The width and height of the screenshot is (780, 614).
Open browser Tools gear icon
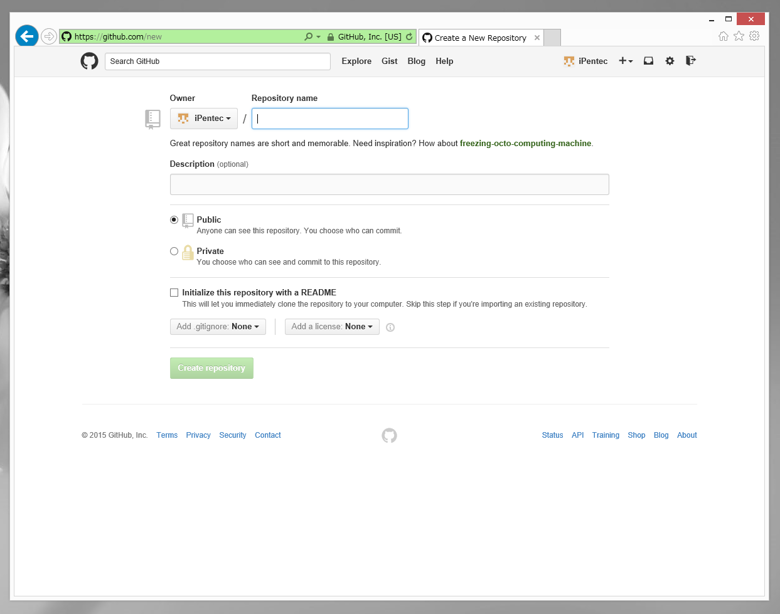point(754,36)
